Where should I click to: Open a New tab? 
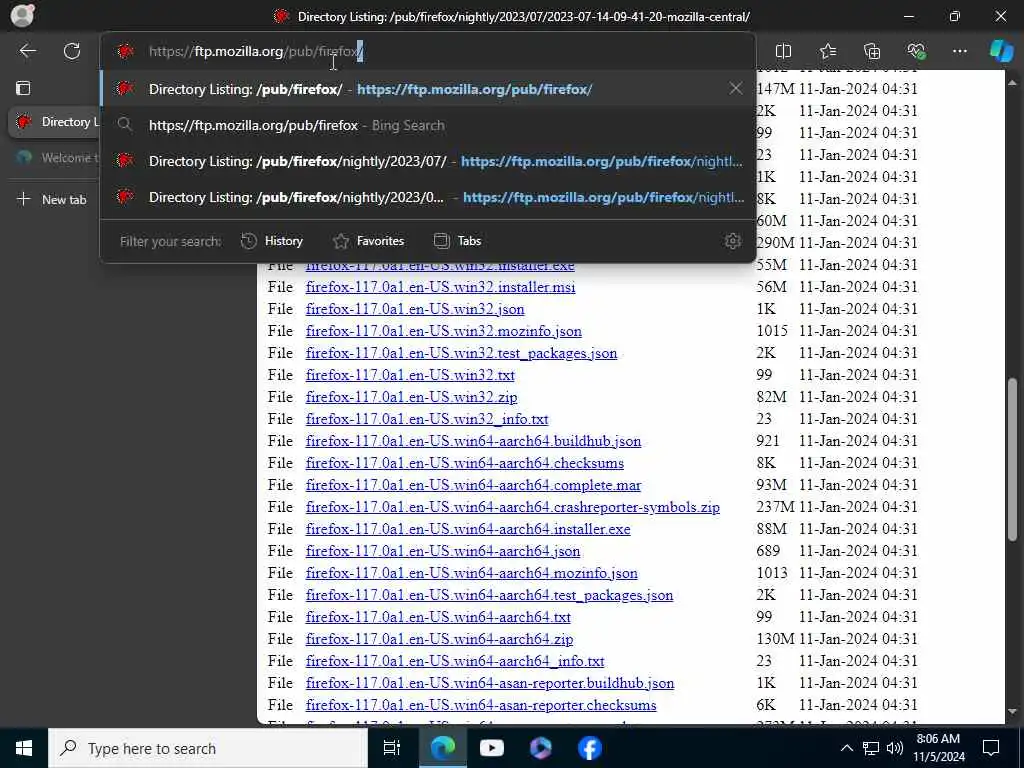click(52, 199)
